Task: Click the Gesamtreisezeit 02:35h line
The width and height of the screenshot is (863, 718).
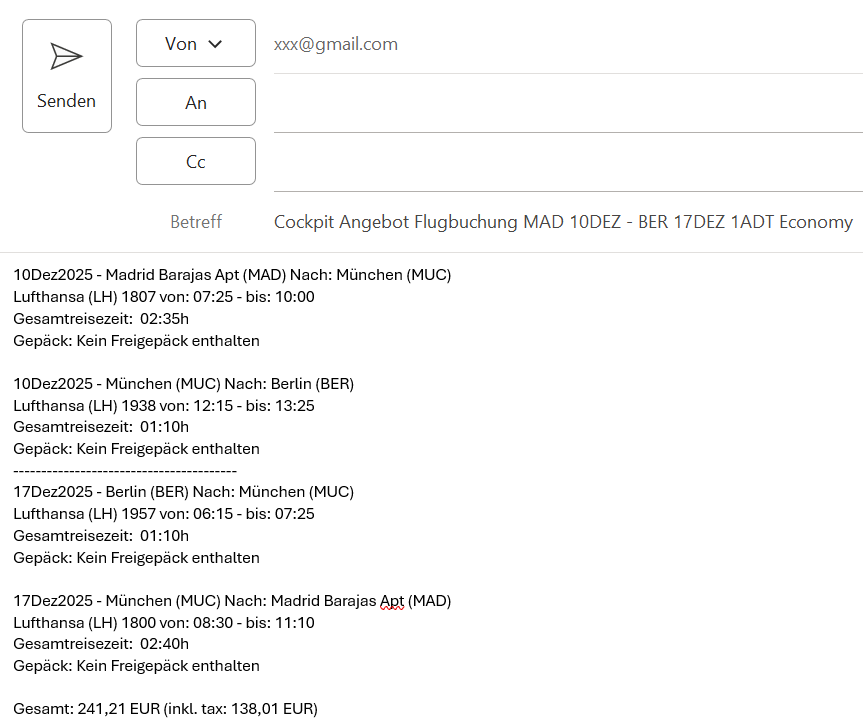Action: coord(101,319)
